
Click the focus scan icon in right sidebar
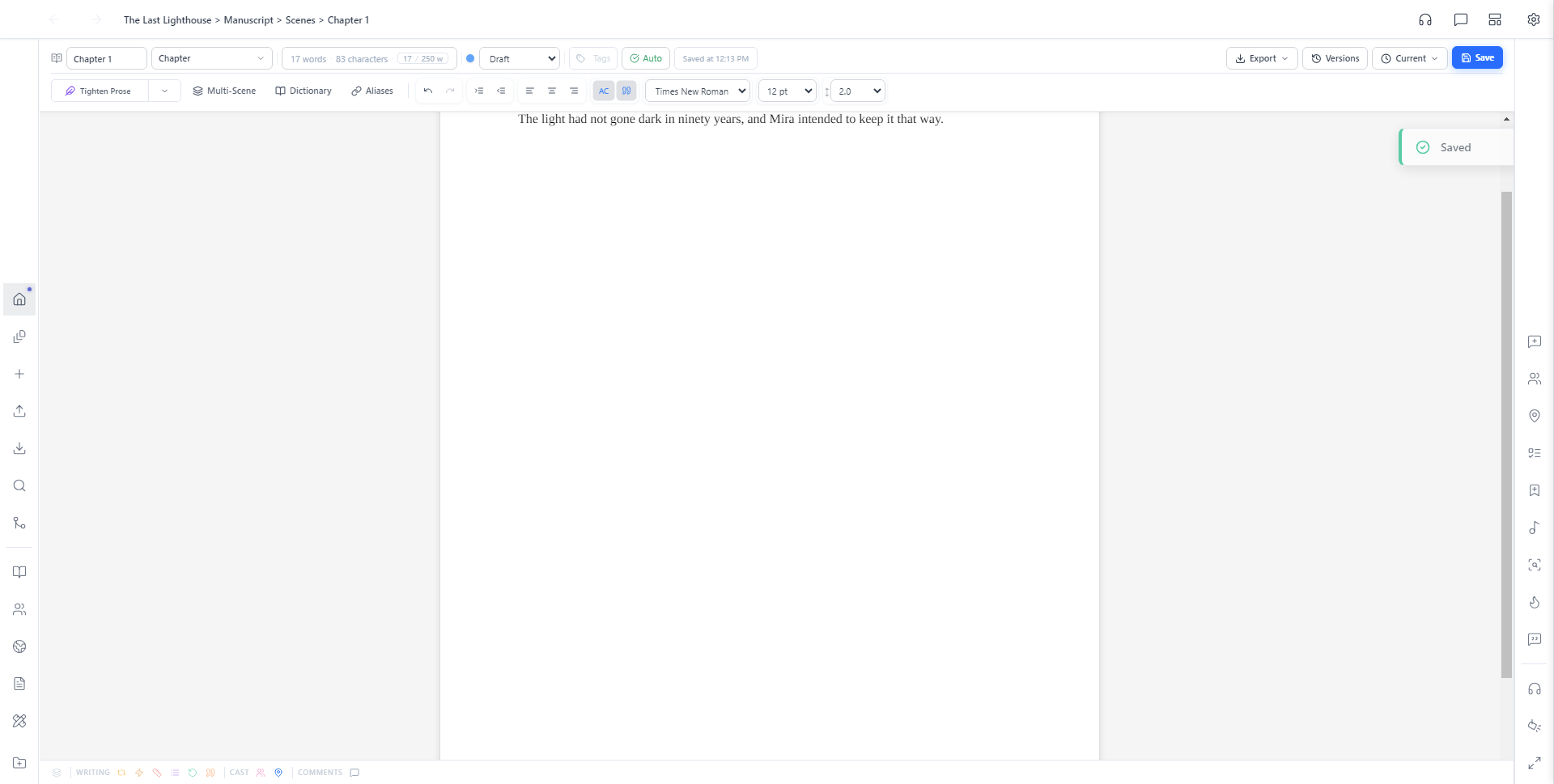tap(1535, 565)
